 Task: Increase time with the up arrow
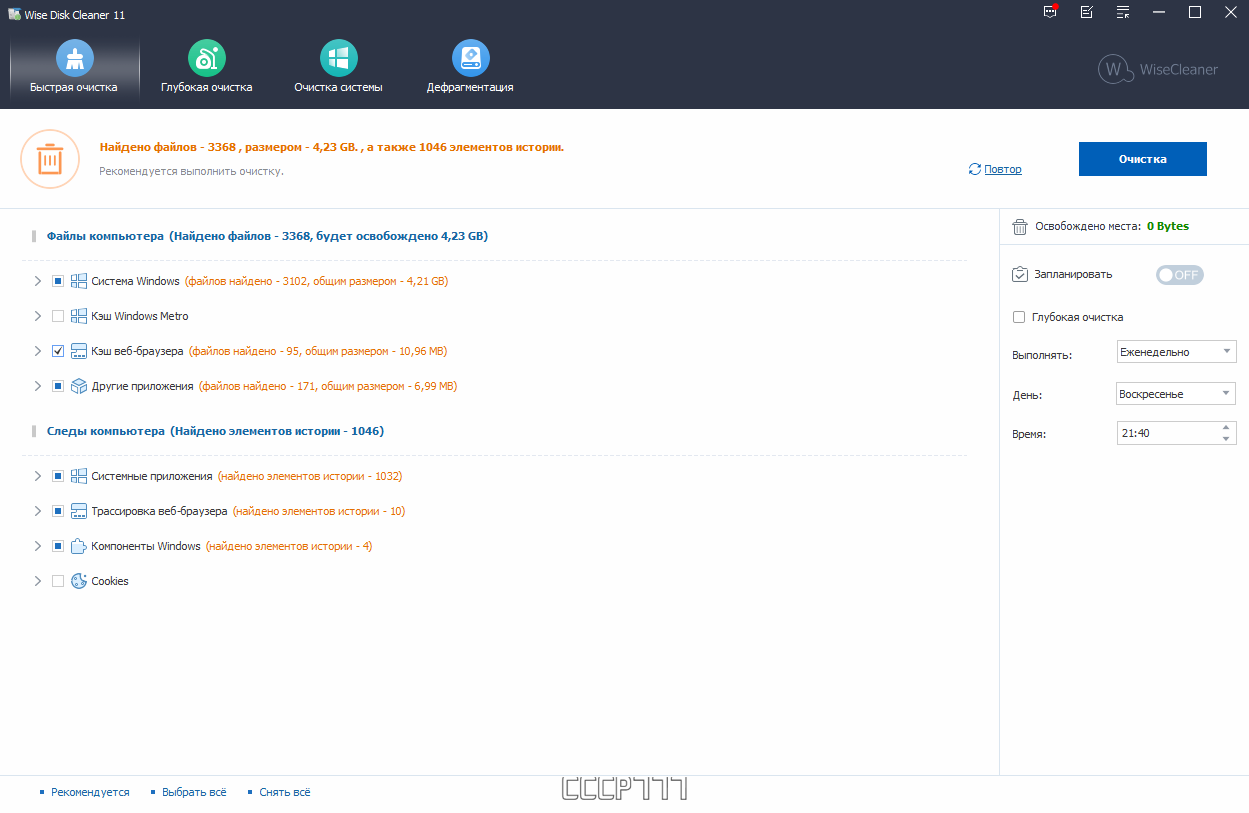1226,428
